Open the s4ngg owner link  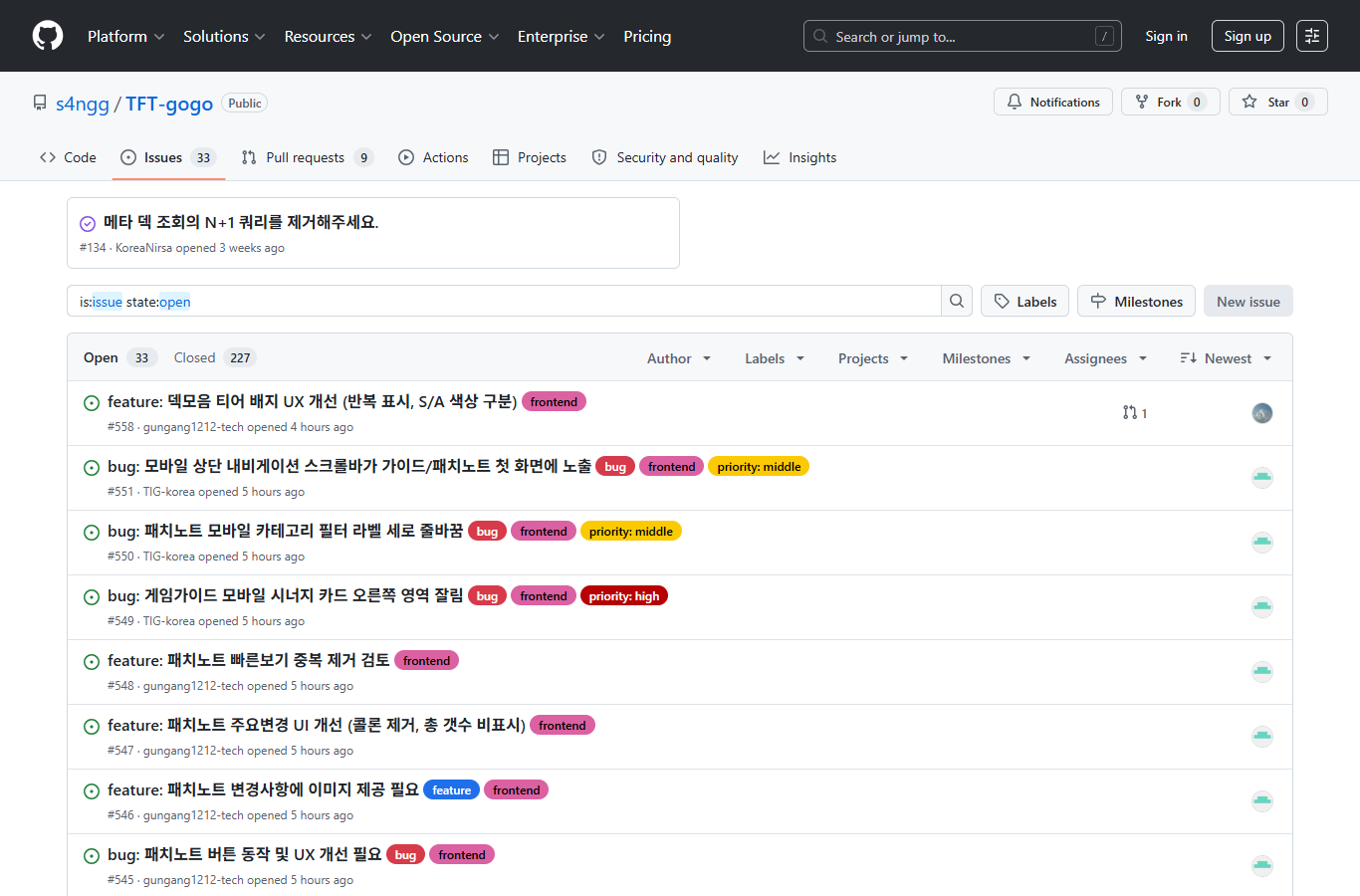(x=83, y=104)
